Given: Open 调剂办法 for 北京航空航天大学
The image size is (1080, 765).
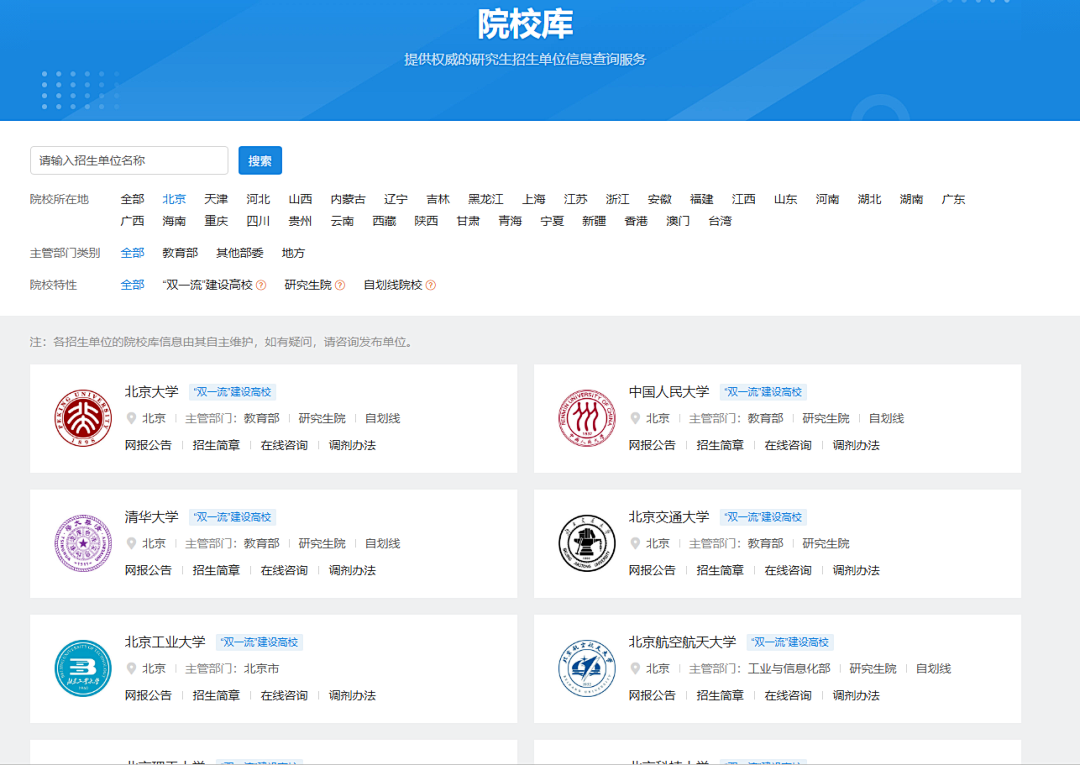Looking at the screenshot, I should [856, 695].
